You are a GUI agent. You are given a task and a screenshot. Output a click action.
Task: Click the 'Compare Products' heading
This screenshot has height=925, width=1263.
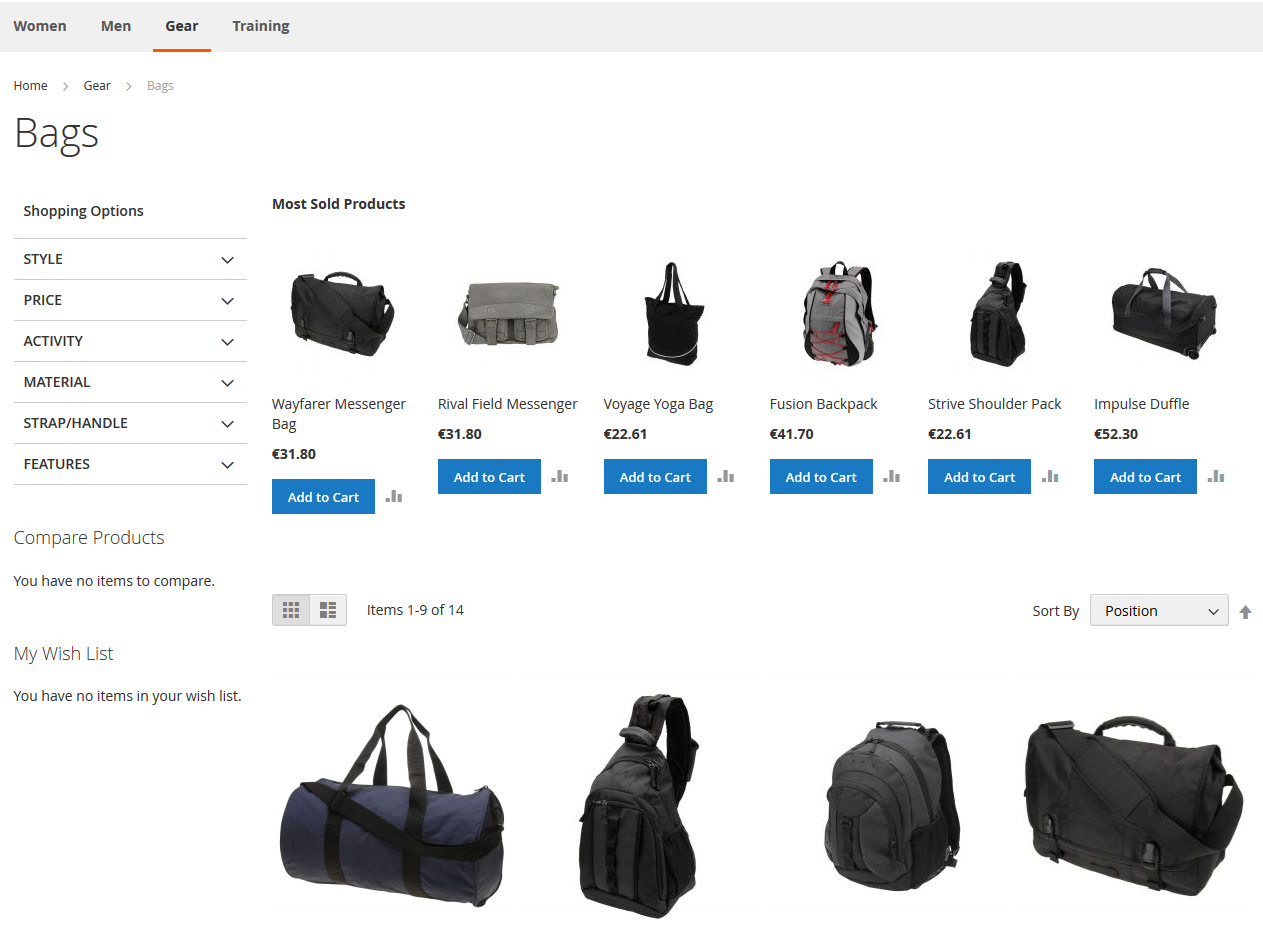point(89,538)
